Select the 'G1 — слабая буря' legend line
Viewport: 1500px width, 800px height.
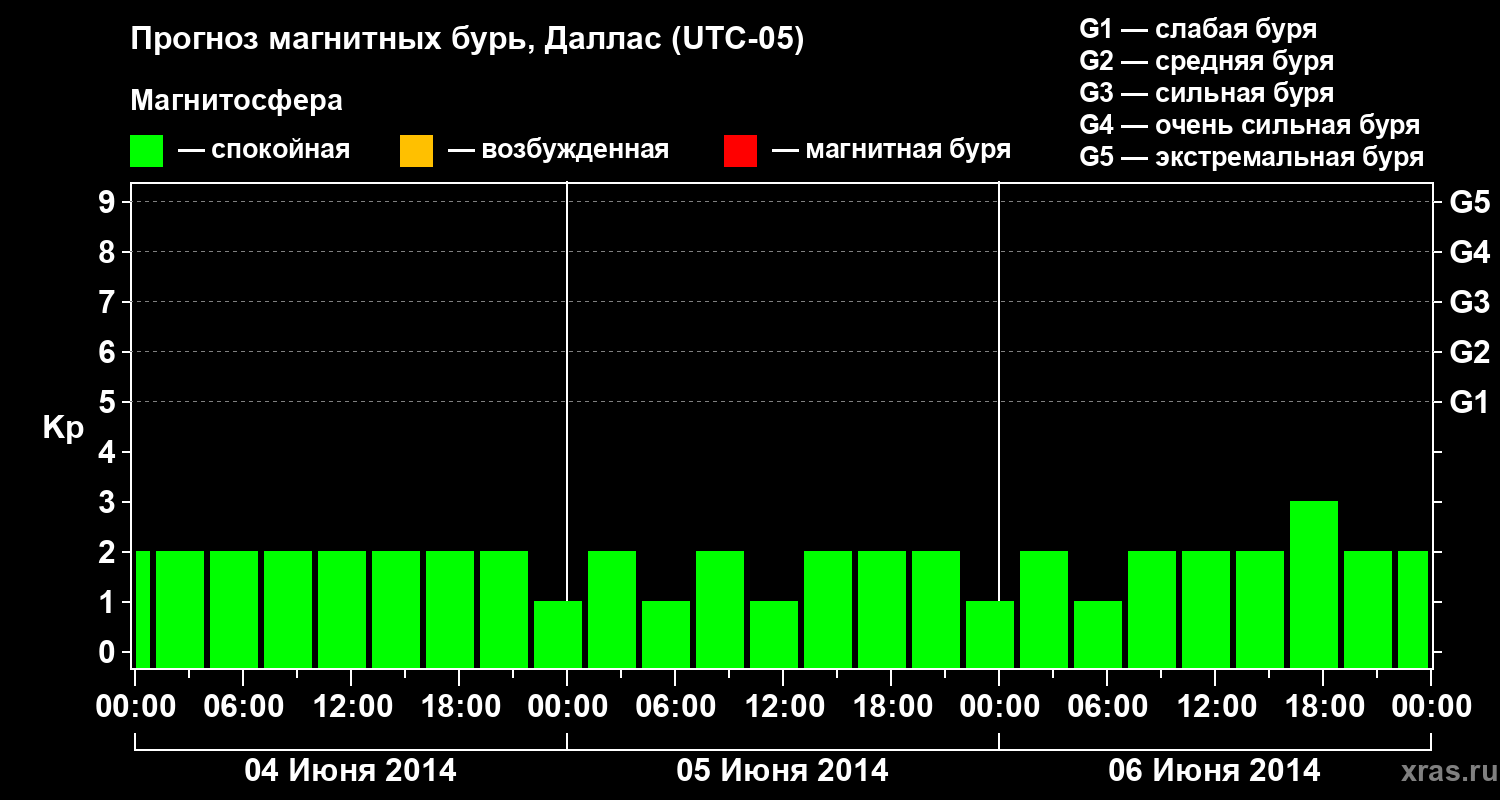1198,28
